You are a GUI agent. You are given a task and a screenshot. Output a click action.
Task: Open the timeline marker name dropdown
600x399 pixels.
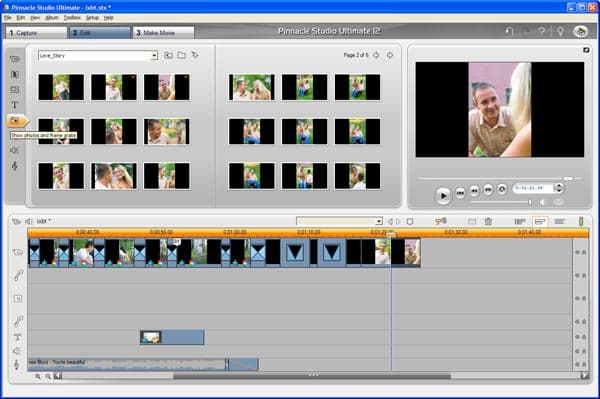pyautogui.click(x=379, y=221)
